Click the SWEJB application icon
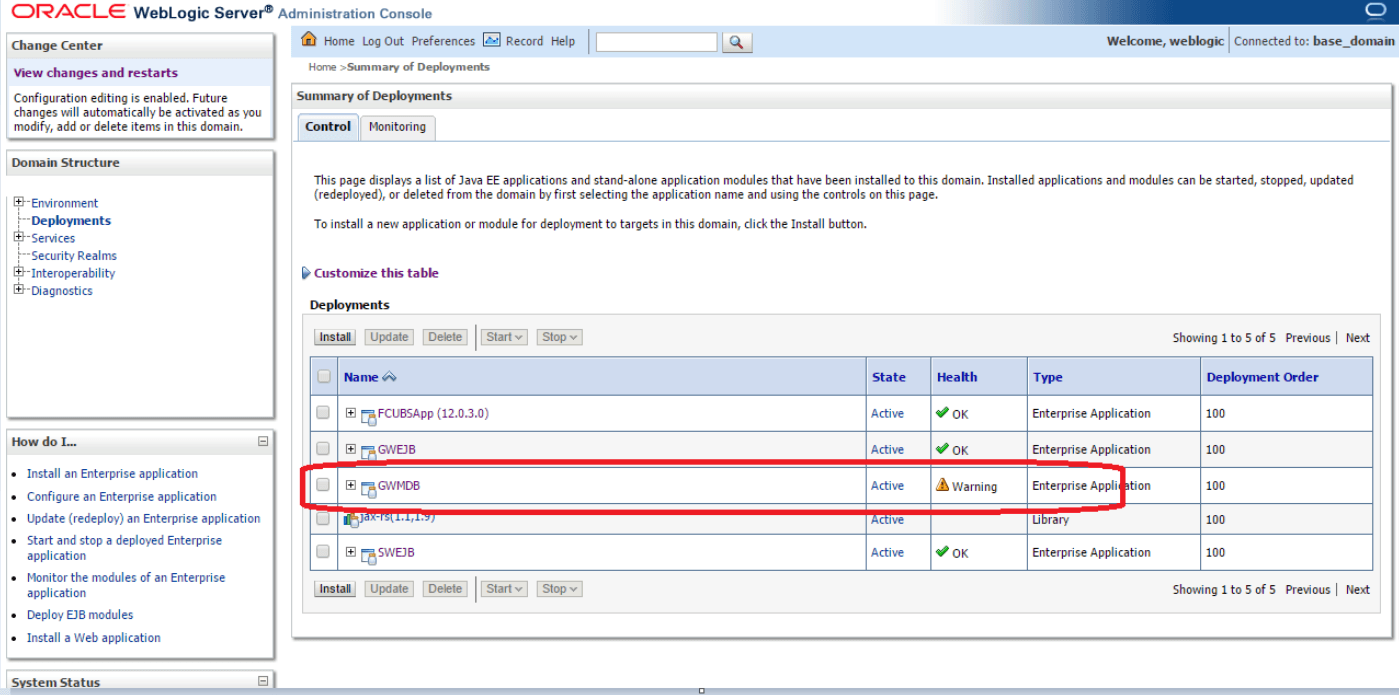Viewport: 1399px width, 695px height. (x=368, y=554)
